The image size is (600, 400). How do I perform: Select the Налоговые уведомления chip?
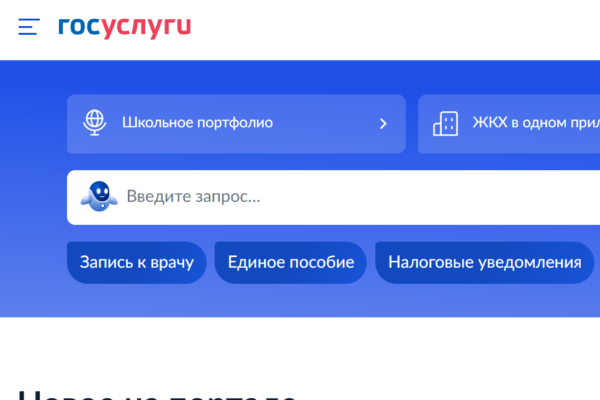click(x=485, y=263)
